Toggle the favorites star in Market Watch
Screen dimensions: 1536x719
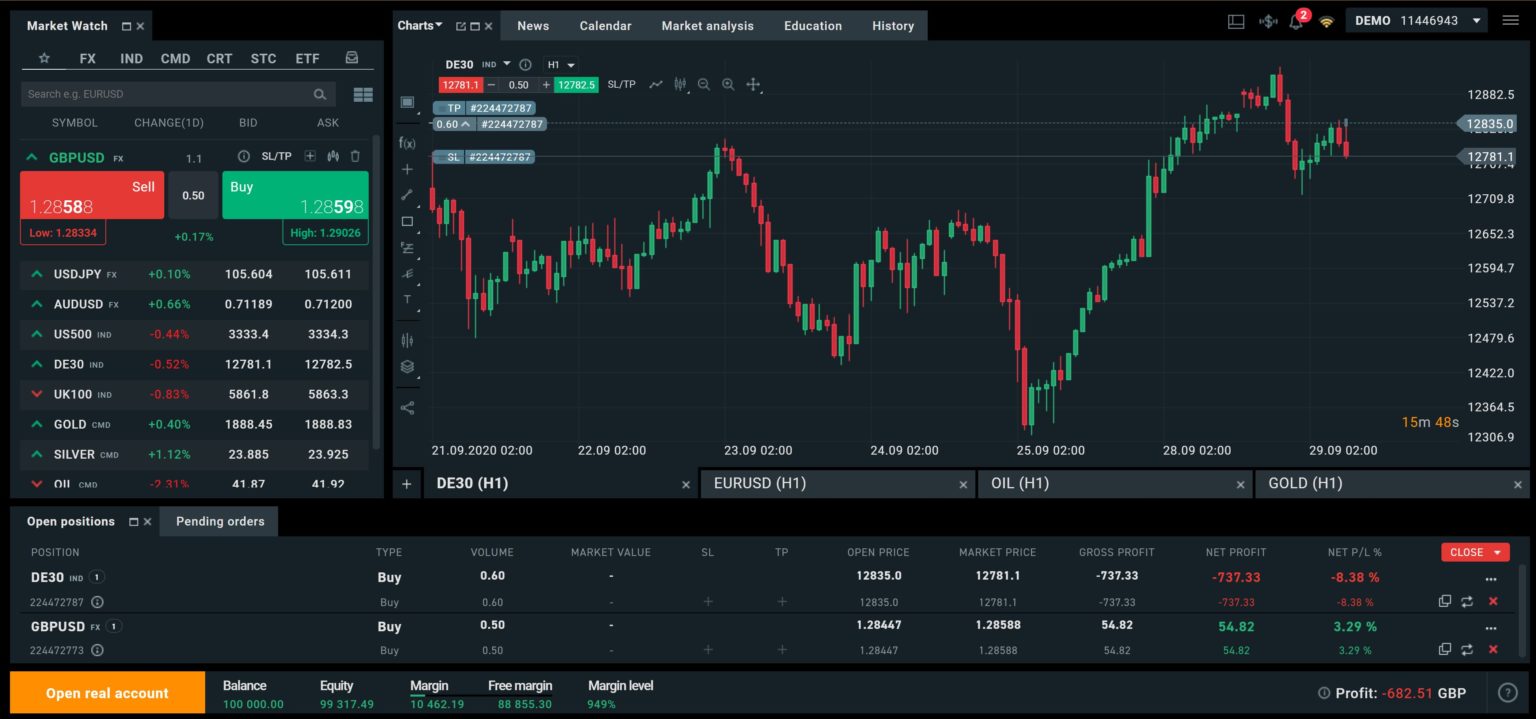(44, 58)
